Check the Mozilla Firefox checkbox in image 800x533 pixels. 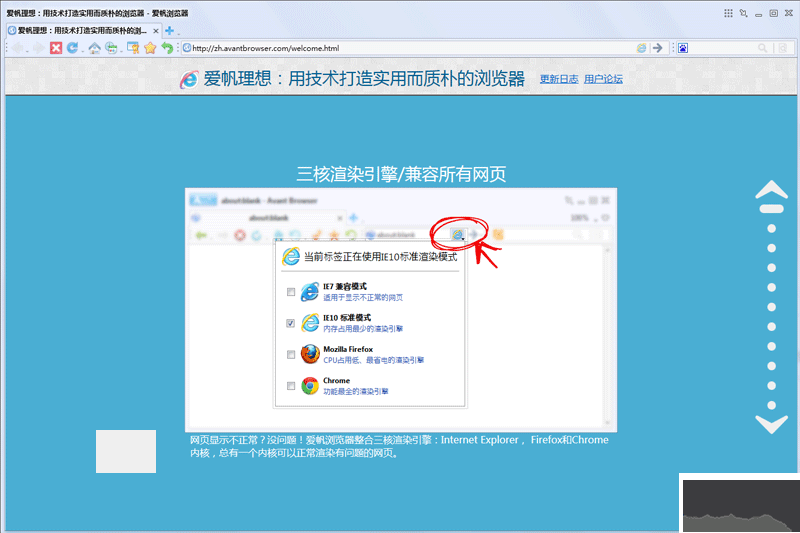pyautogui.click(x=291, y=354)
